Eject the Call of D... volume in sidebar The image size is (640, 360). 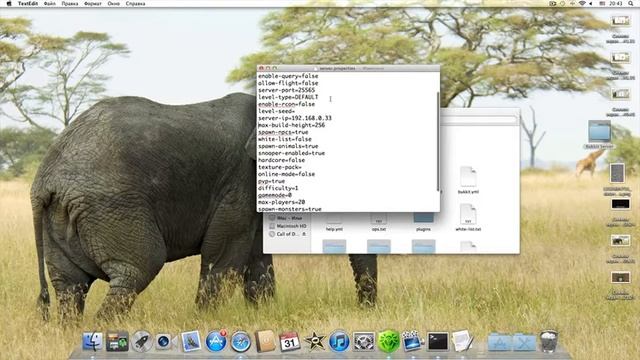click(x=304, y=234)
